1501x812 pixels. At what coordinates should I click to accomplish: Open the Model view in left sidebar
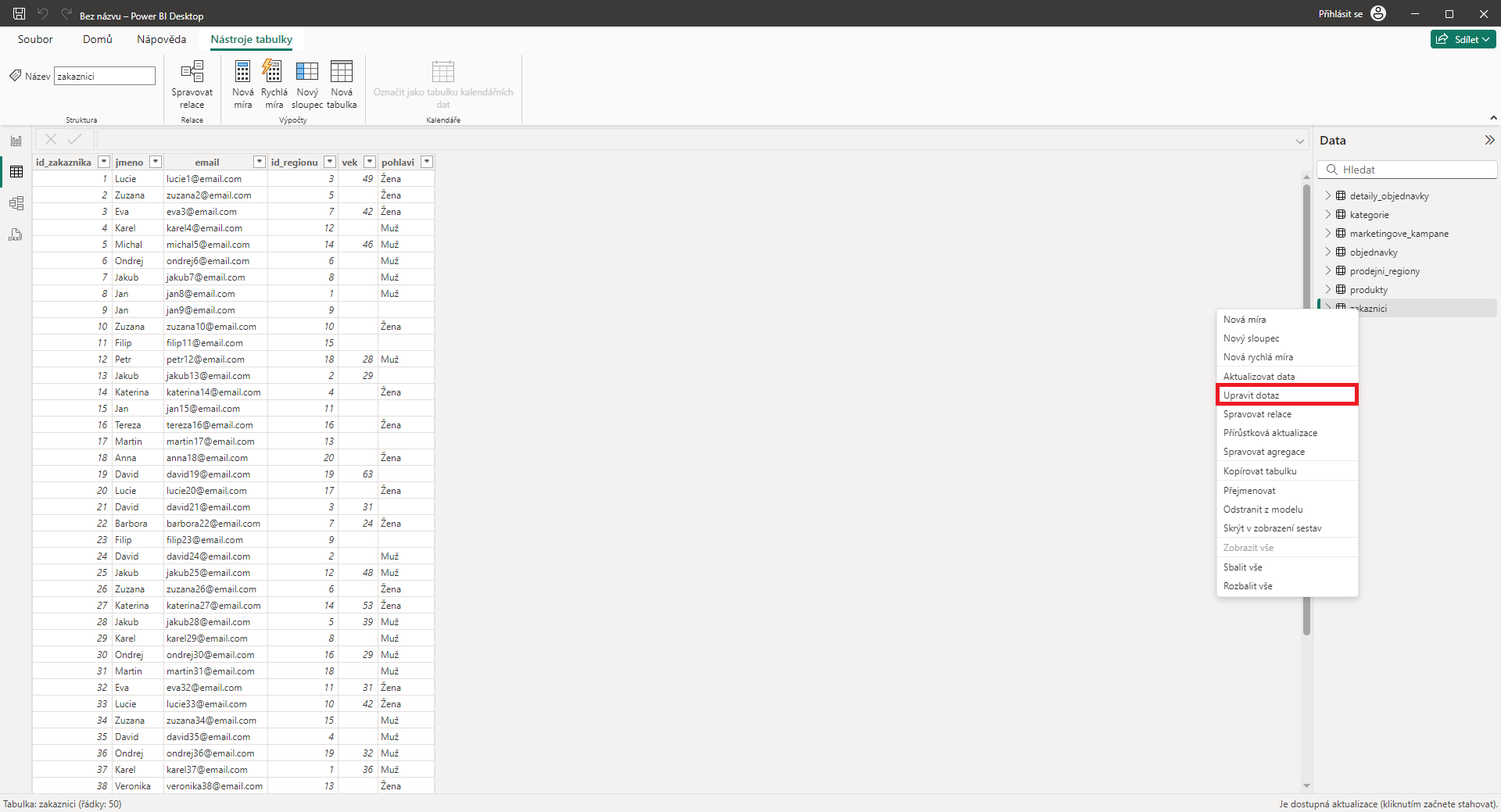(16, 203)
